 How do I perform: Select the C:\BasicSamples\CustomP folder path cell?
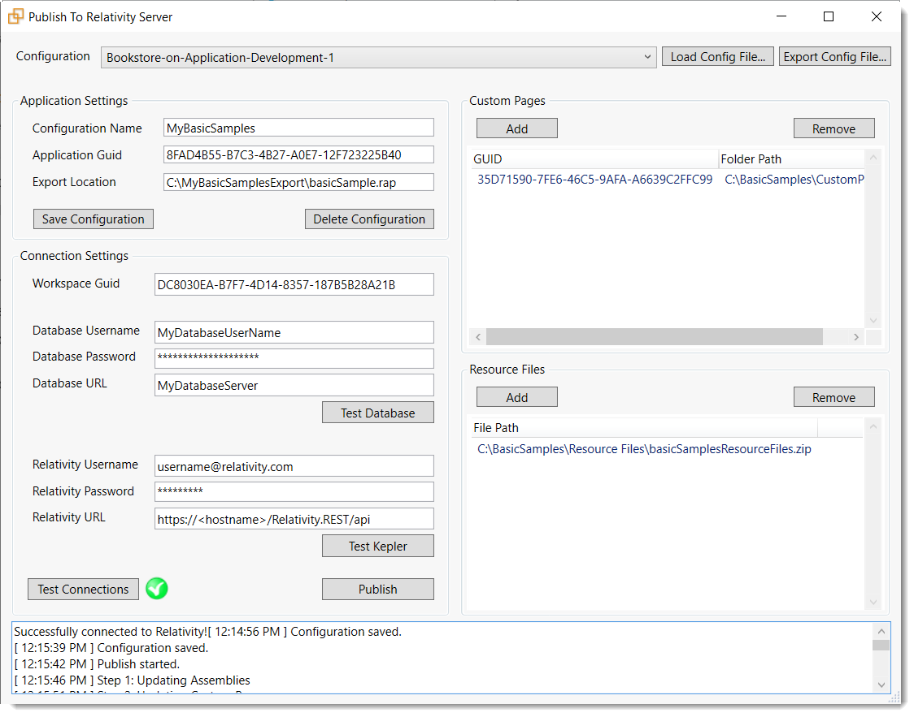pyautogui.click(x=794, y=180)
